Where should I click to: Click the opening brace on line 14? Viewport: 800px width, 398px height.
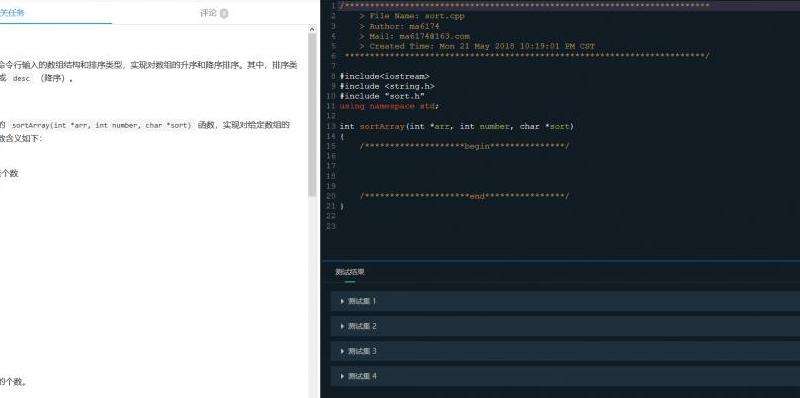coord(342,136)
